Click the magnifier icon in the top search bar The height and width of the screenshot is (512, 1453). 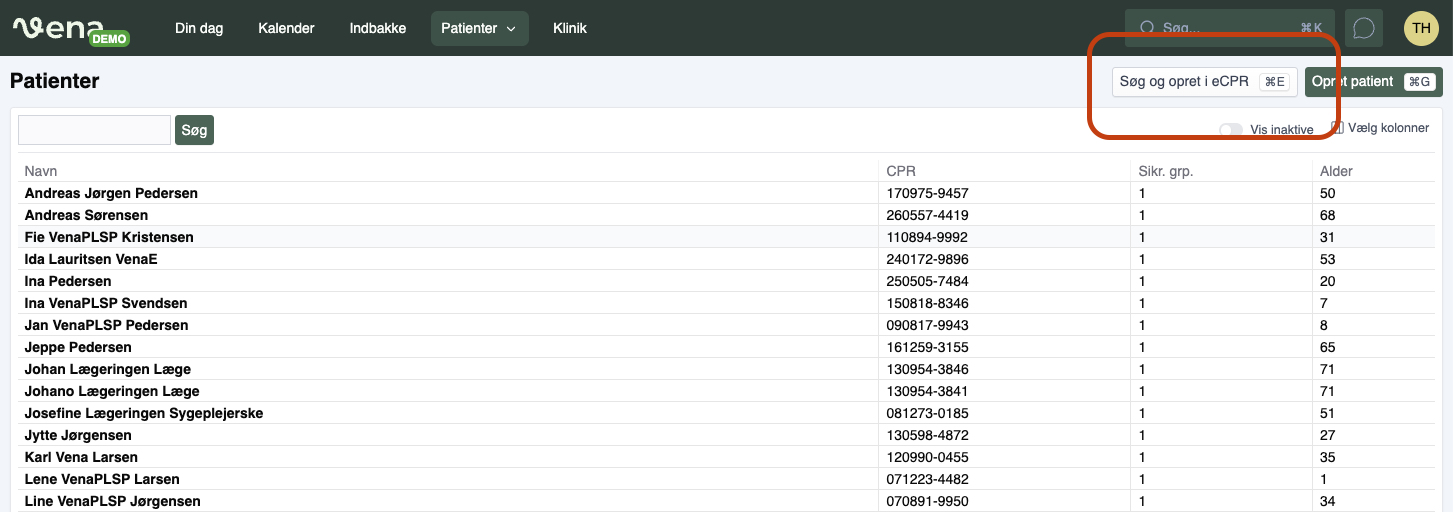(1147, 28)
